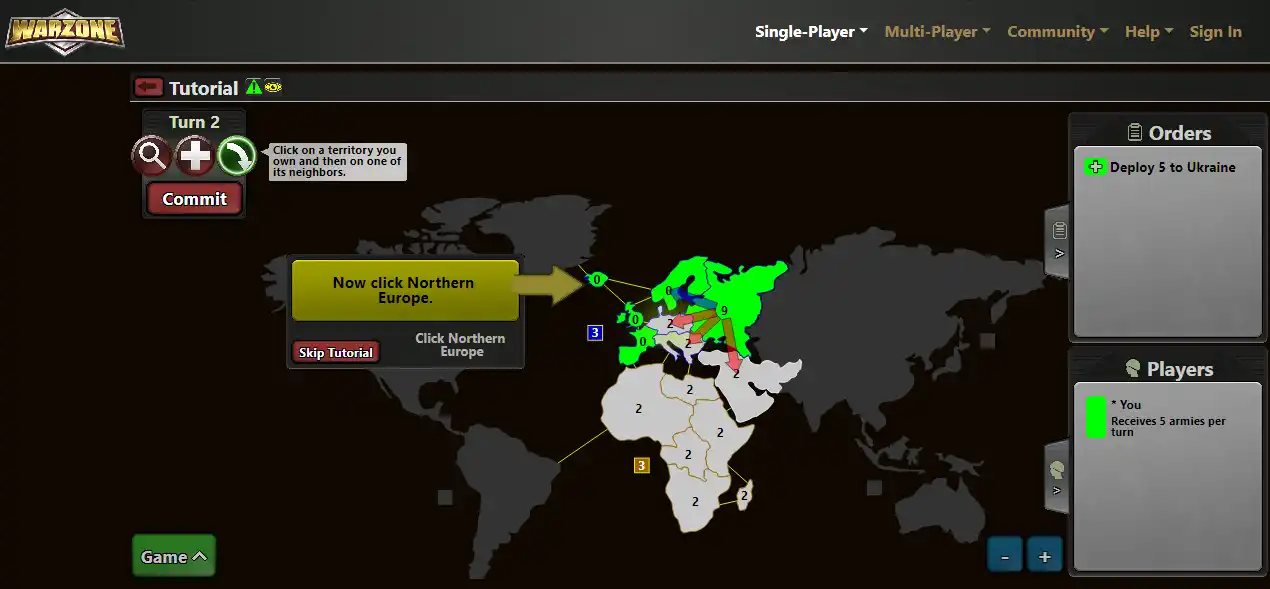Click the Skip Tutorial button
The width and height of the screenshot is (1270, 589).
[x=336, y=352]
